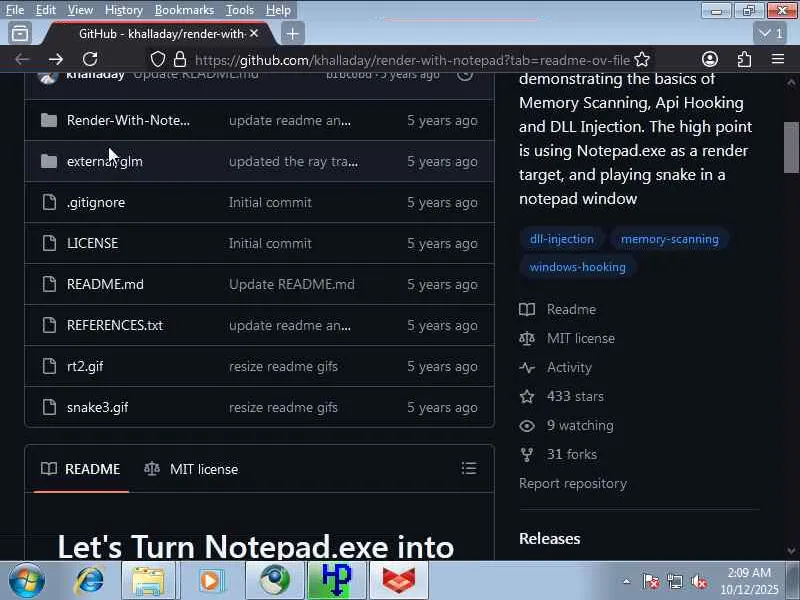Open the View menu
The width and height of the screenshot is (800, 600).
tap(80, 10)
